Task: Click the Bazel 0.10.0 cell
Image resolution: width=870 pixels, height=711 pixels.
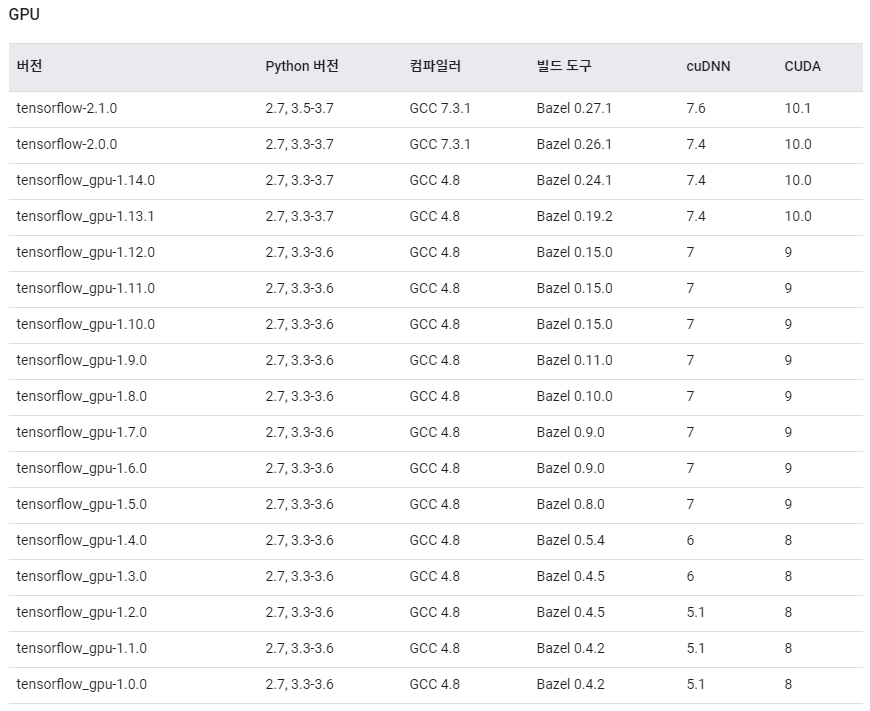Action: click(574, 396)
